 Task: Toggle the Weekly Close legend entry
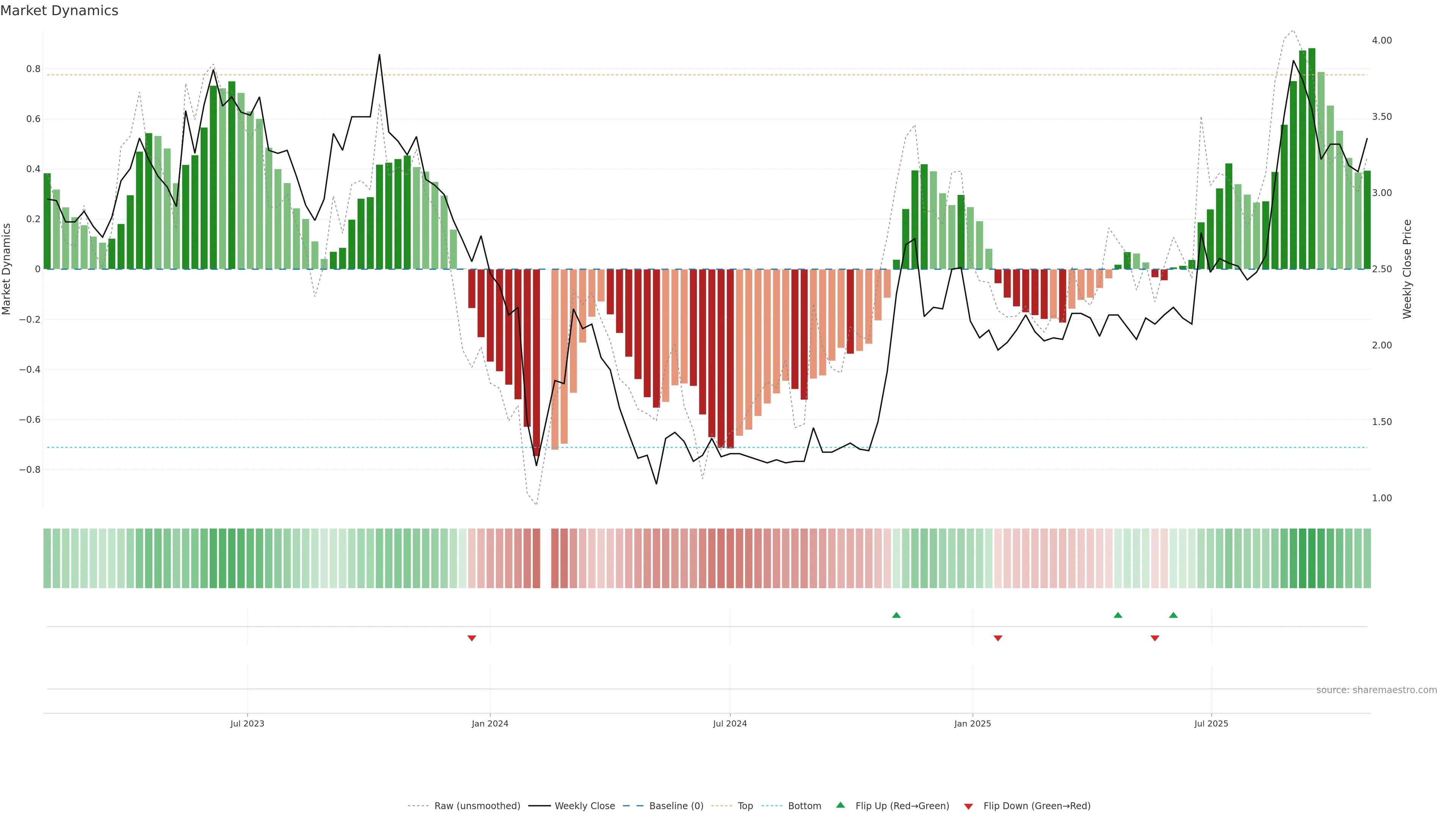click(x=584, y=806)
